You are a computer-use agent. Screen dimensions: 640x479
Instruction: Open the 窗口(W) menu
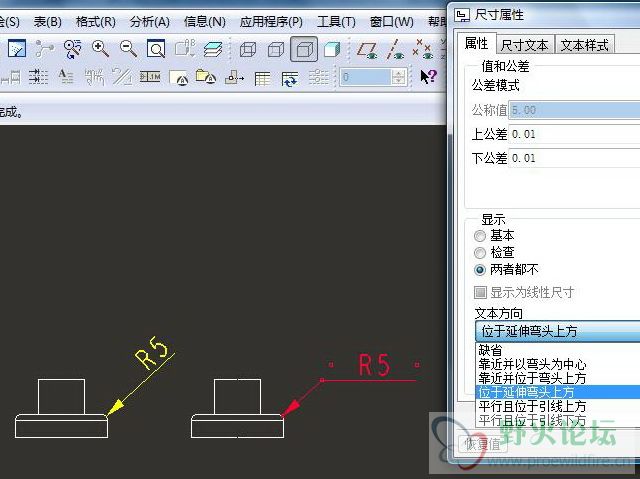391,21
